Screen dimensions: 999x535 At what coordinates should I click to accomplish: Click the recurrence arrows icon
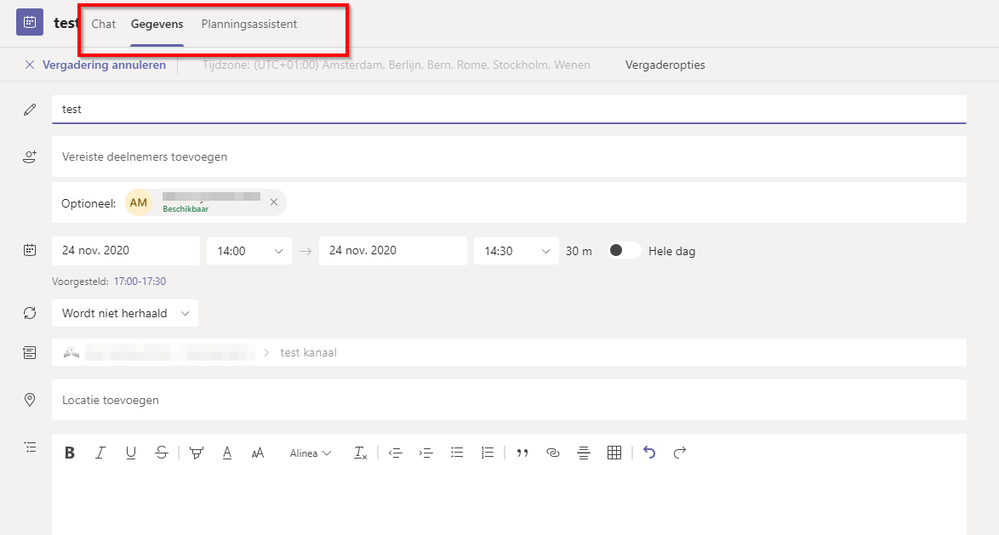[30, 313]
